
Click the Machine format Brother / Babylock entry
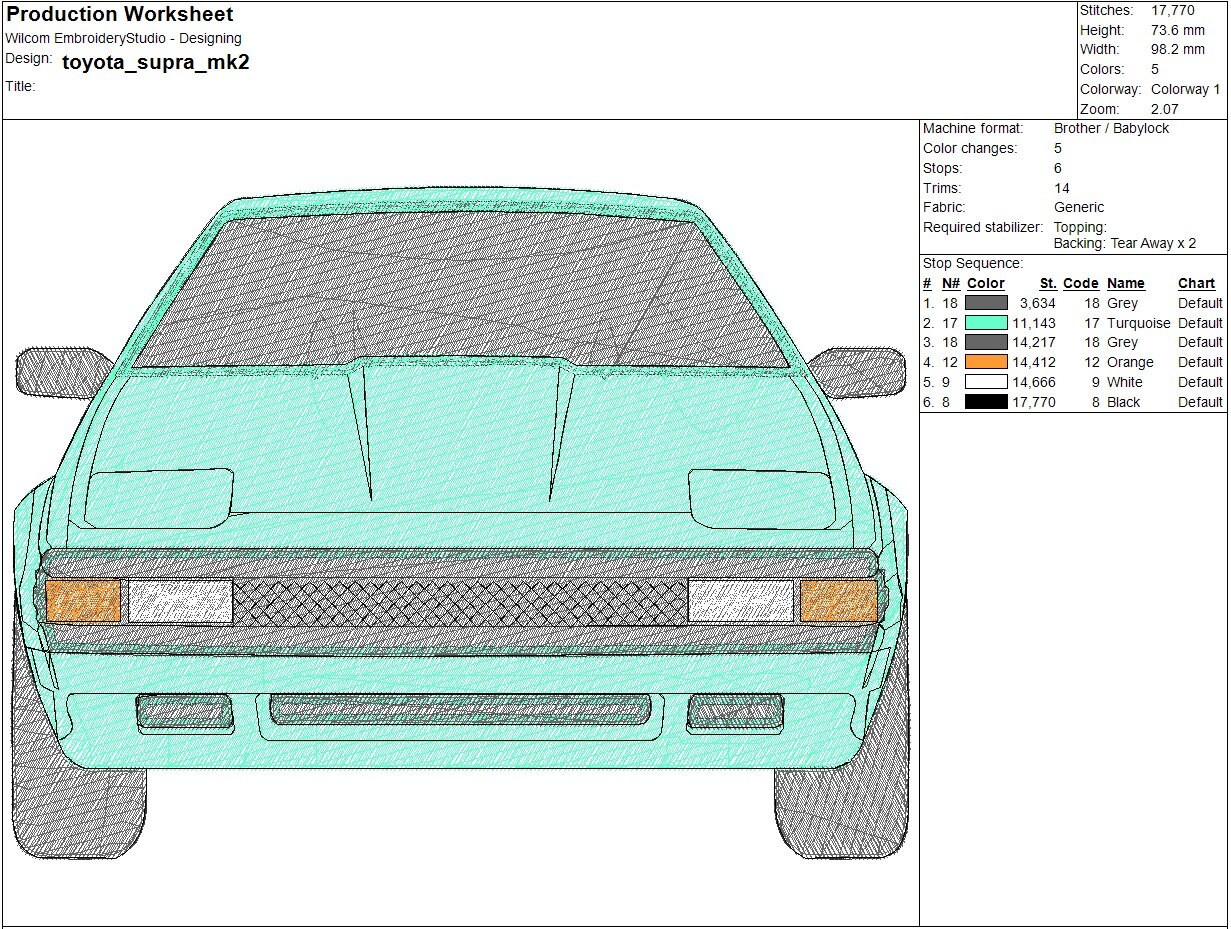(x=1111, y=128)
